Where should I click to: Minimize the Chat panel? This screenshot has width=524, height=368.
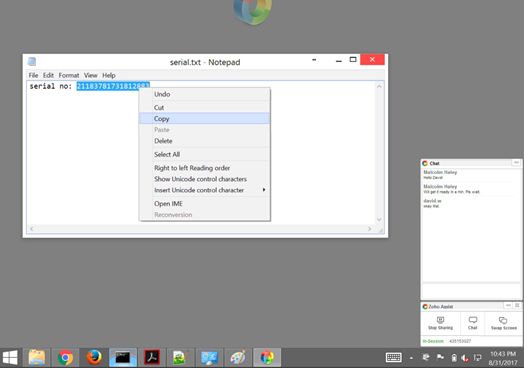pos(516,163)
